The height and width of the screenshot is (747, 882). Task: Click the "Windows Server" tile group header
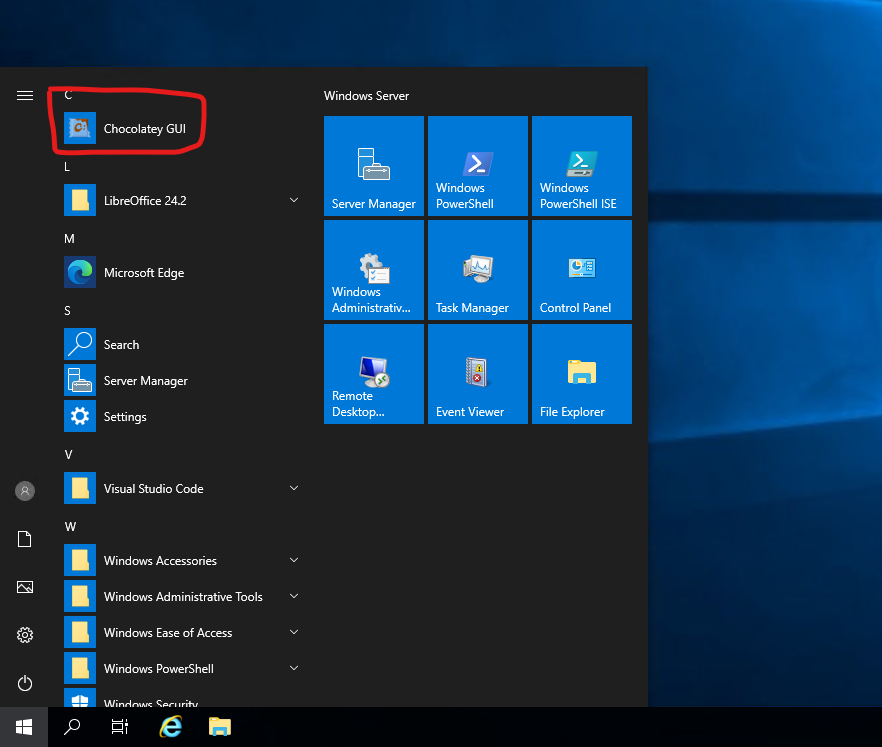pos(366,96)
